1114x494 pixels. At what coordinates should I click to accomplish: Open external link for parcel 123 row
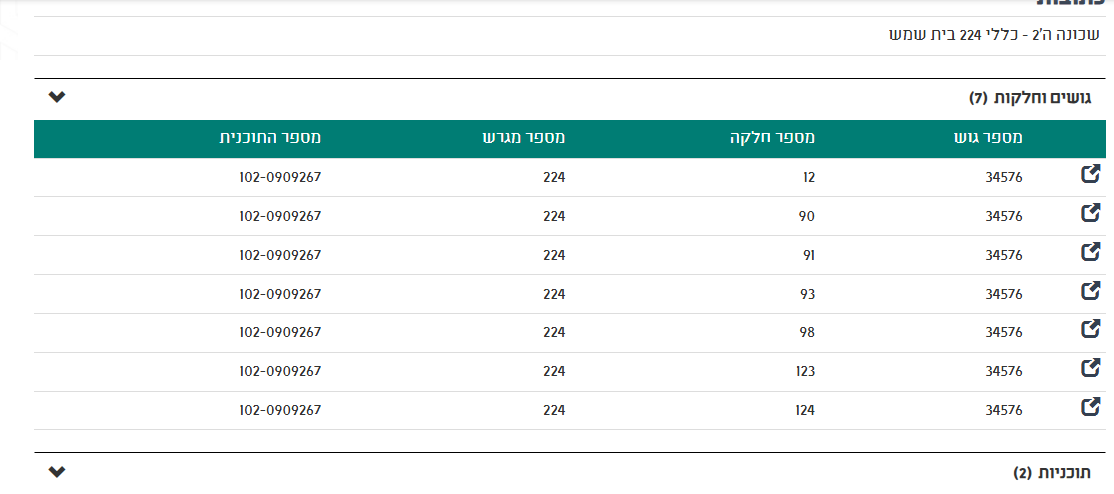[x=1091, y=369]
